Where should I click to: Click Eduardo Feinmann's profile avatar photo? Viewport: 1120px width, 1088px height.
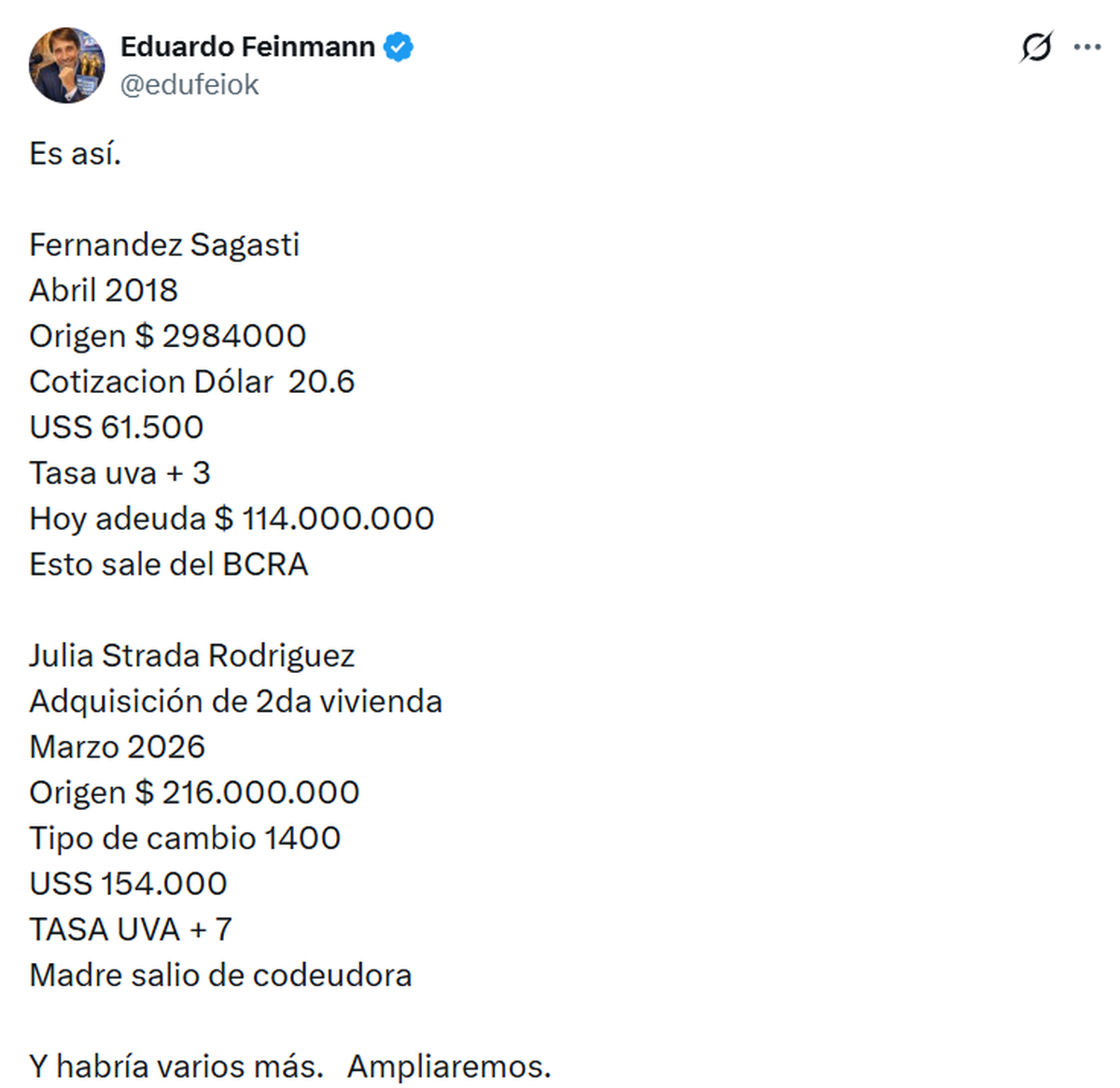point(66,65)
